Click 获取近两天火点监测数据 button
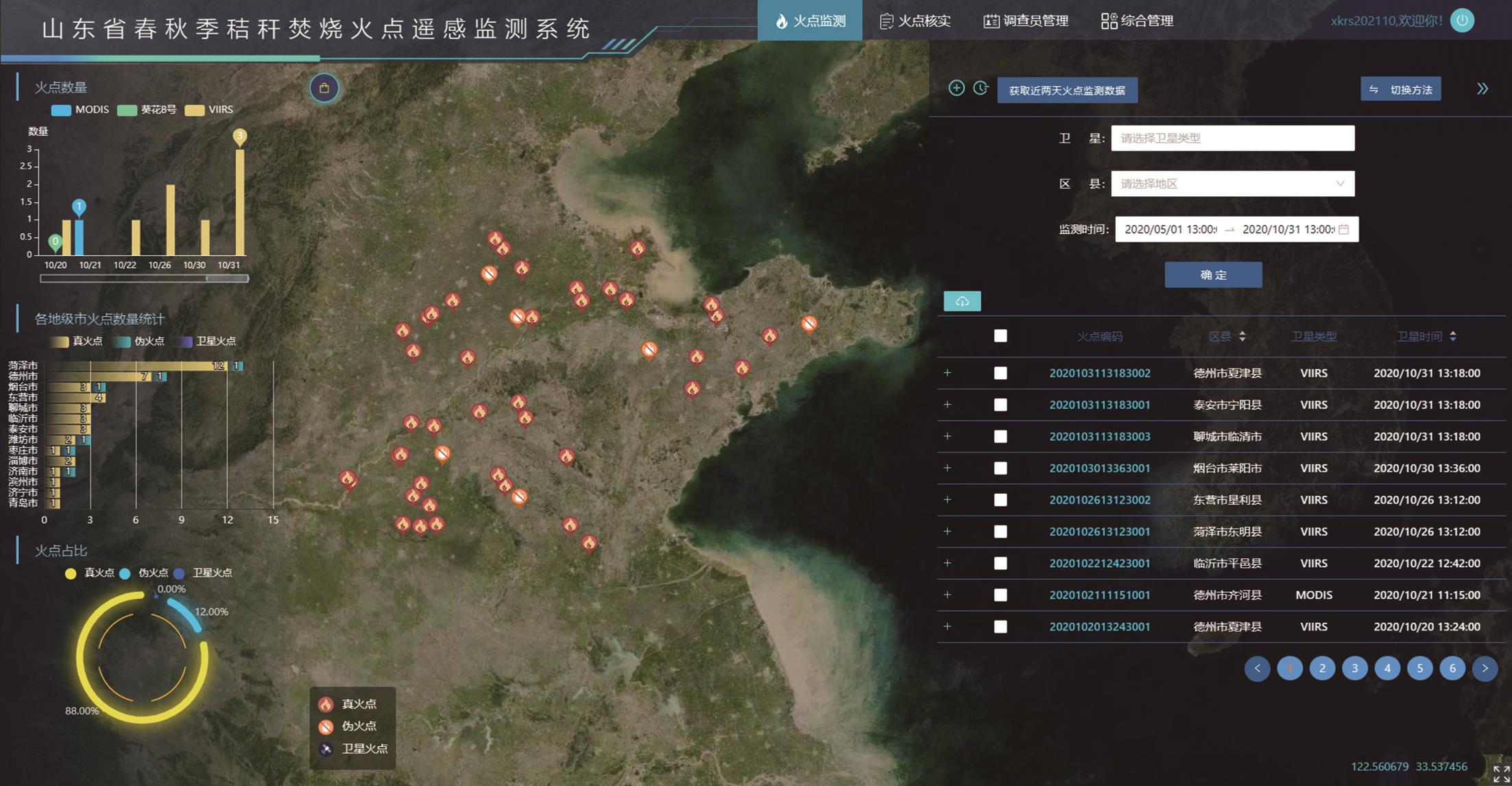Image resolution: width=1512 pixels, height=786 pixels. pyautogui.click(x=1067, y=91)
